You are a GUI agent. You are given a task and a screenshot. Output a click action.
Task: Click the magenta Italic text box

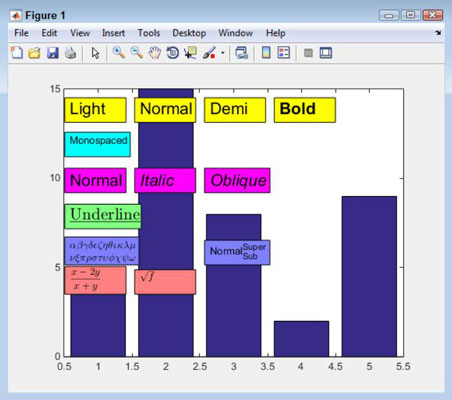[165, 180]
